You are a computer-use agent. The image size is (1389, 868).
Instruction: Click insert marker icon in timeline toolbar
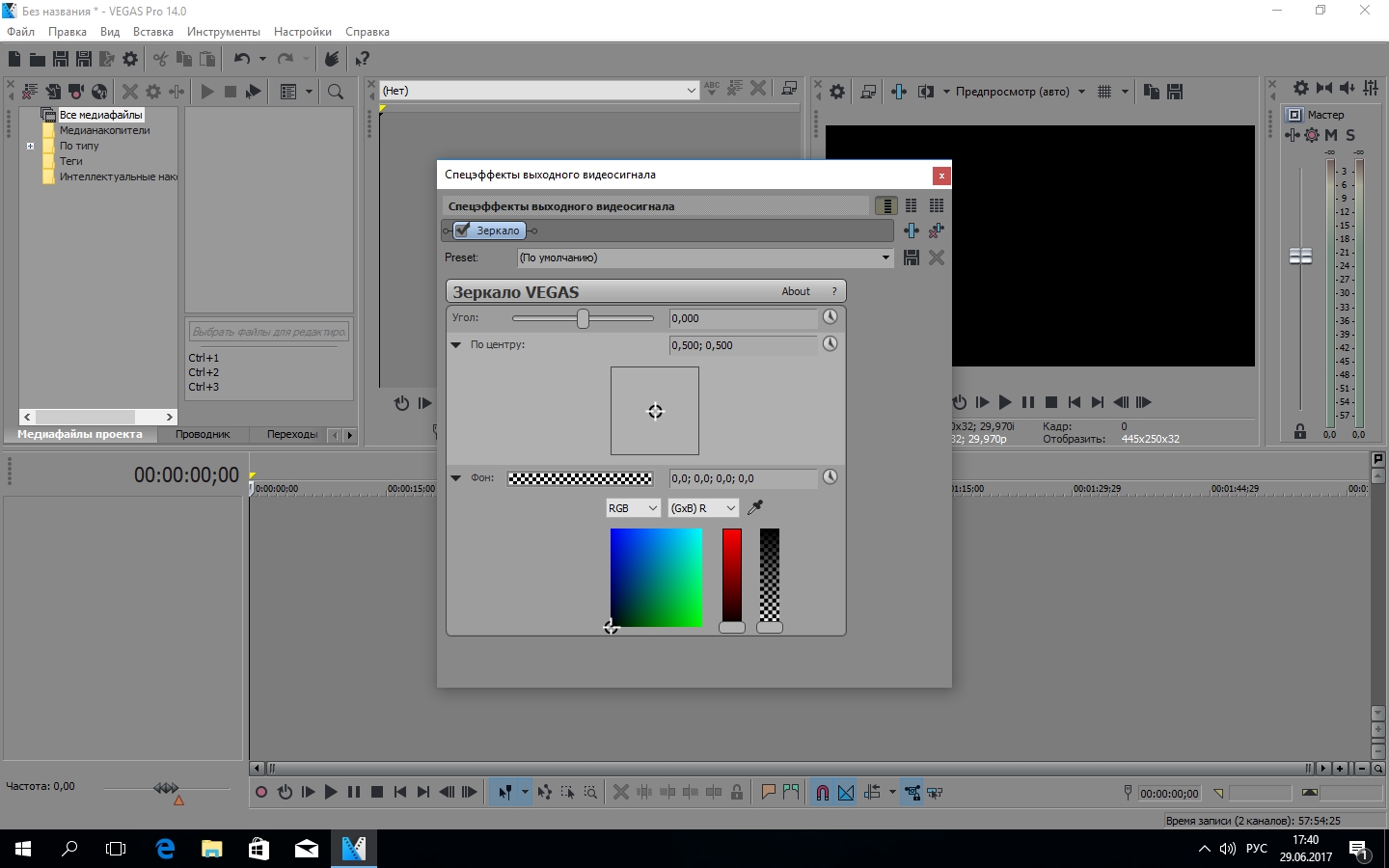point(769,792)
